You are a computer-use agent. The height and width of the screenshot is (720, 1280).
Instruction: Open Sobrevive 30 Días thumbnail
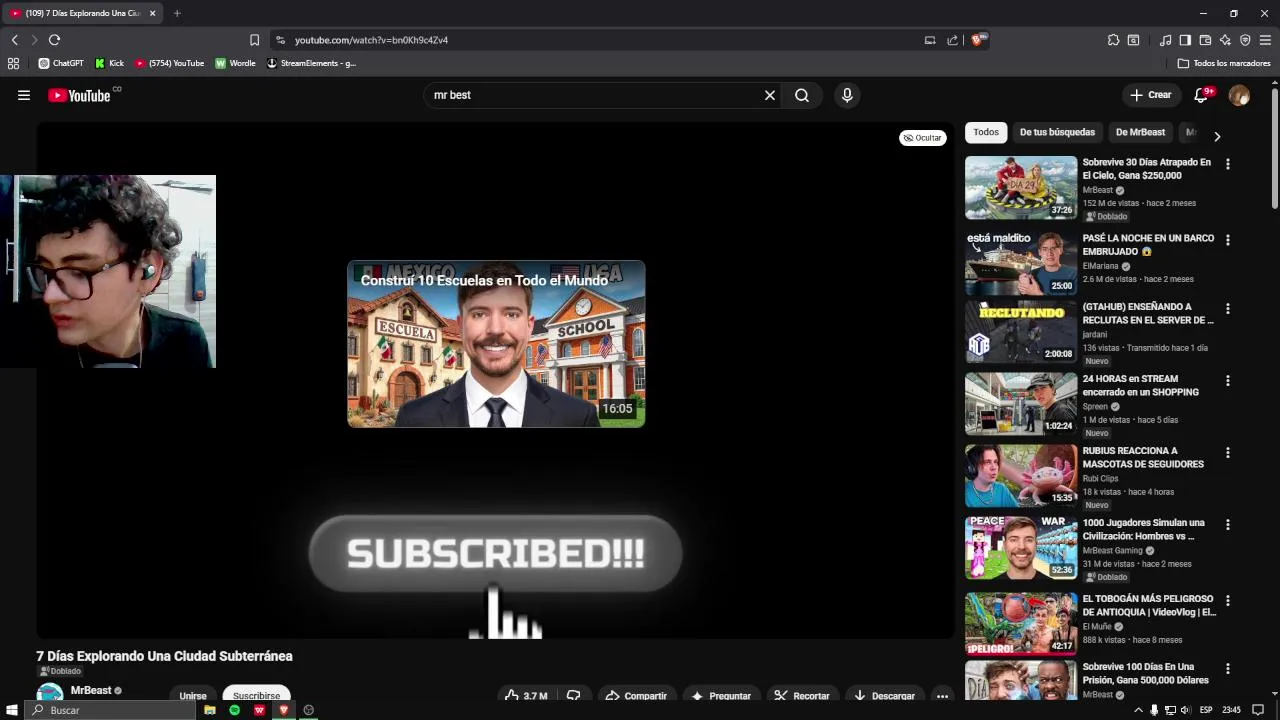[x=1021, y=187]
